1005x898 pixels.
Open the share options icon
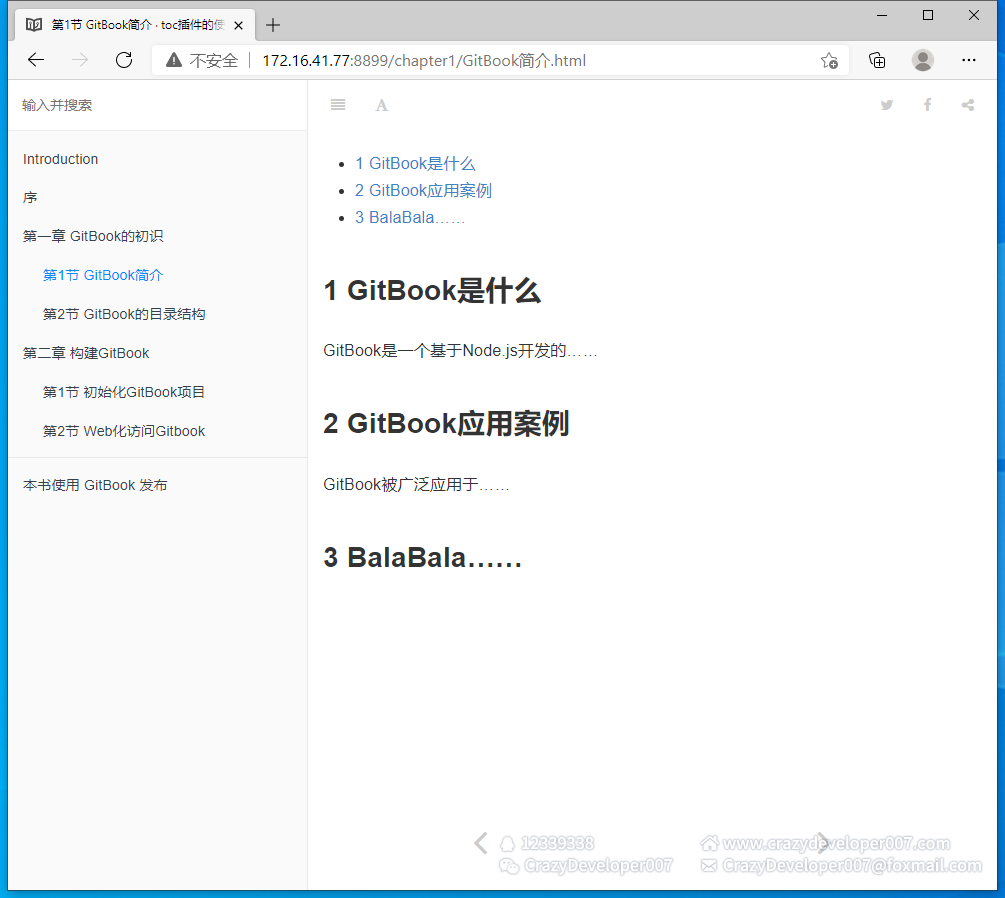[968, 104]
